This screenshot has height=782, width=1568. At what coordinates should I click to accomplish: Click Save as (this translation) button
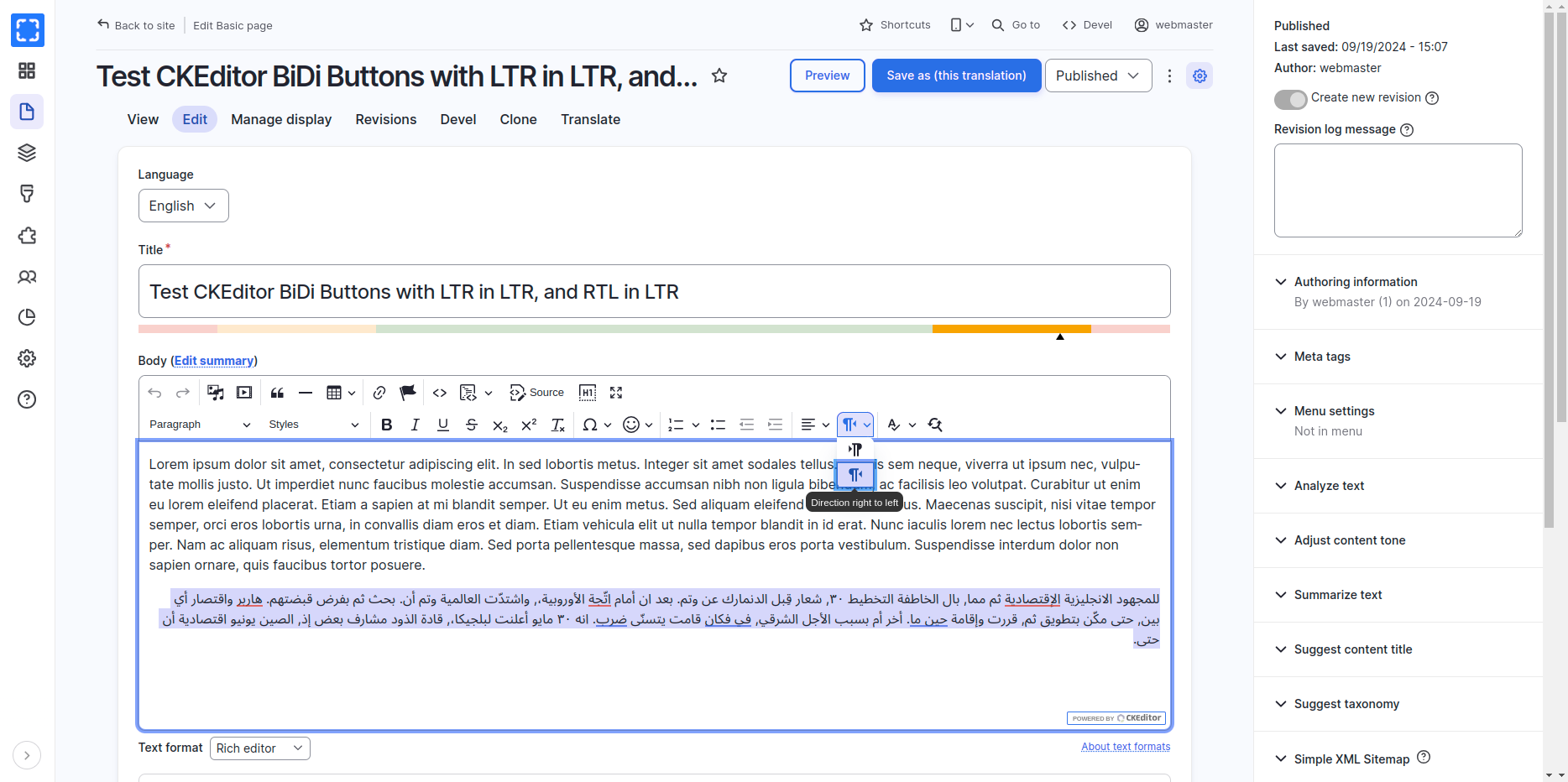(957, 76)
